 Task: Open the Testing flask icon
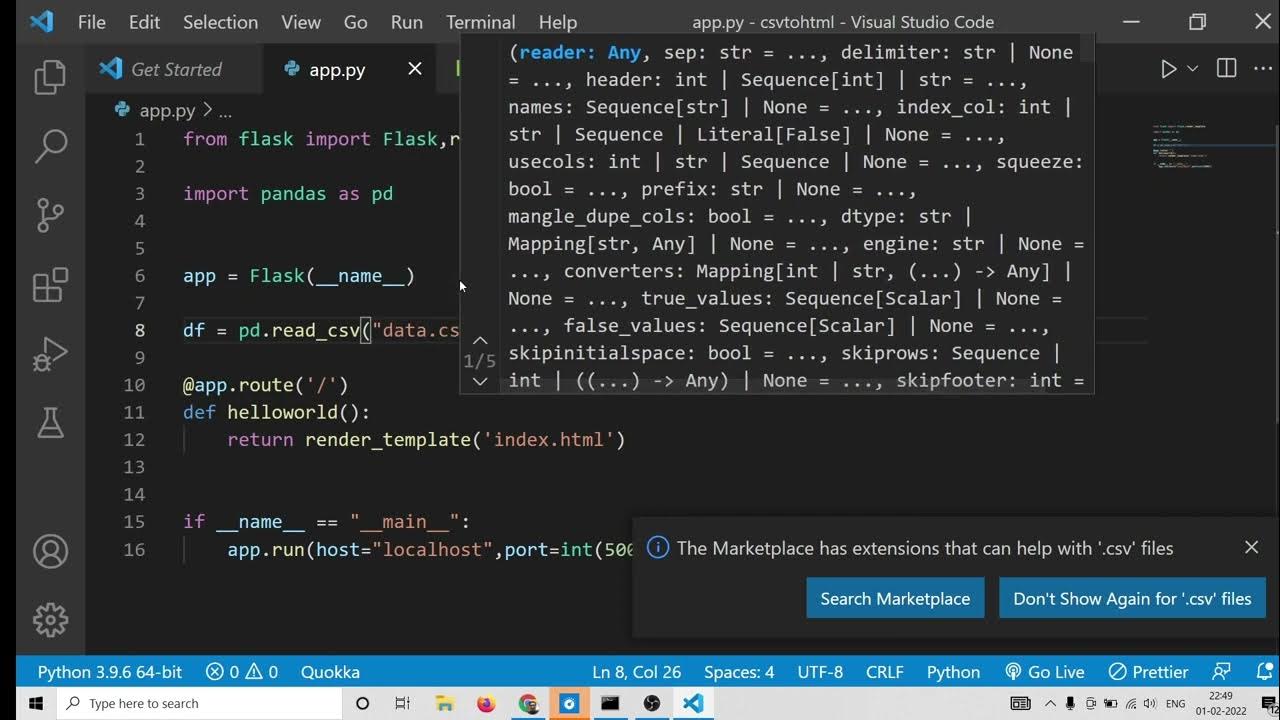[x=50, y=422]
